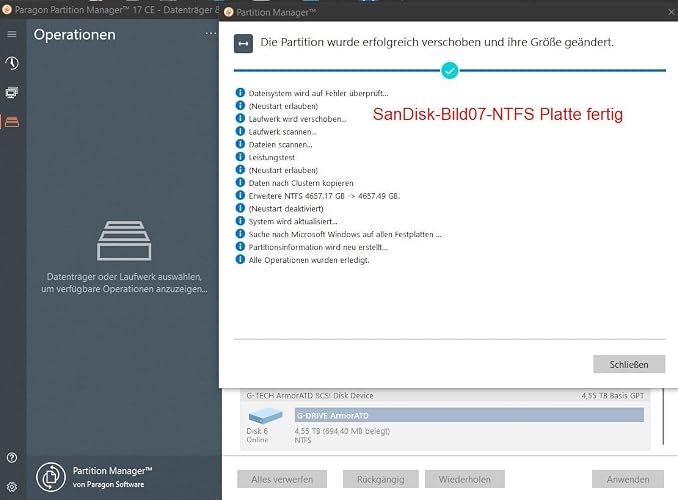Click the Schließen button
Viewport: 678px width, 500px height.
coord(629,364)
